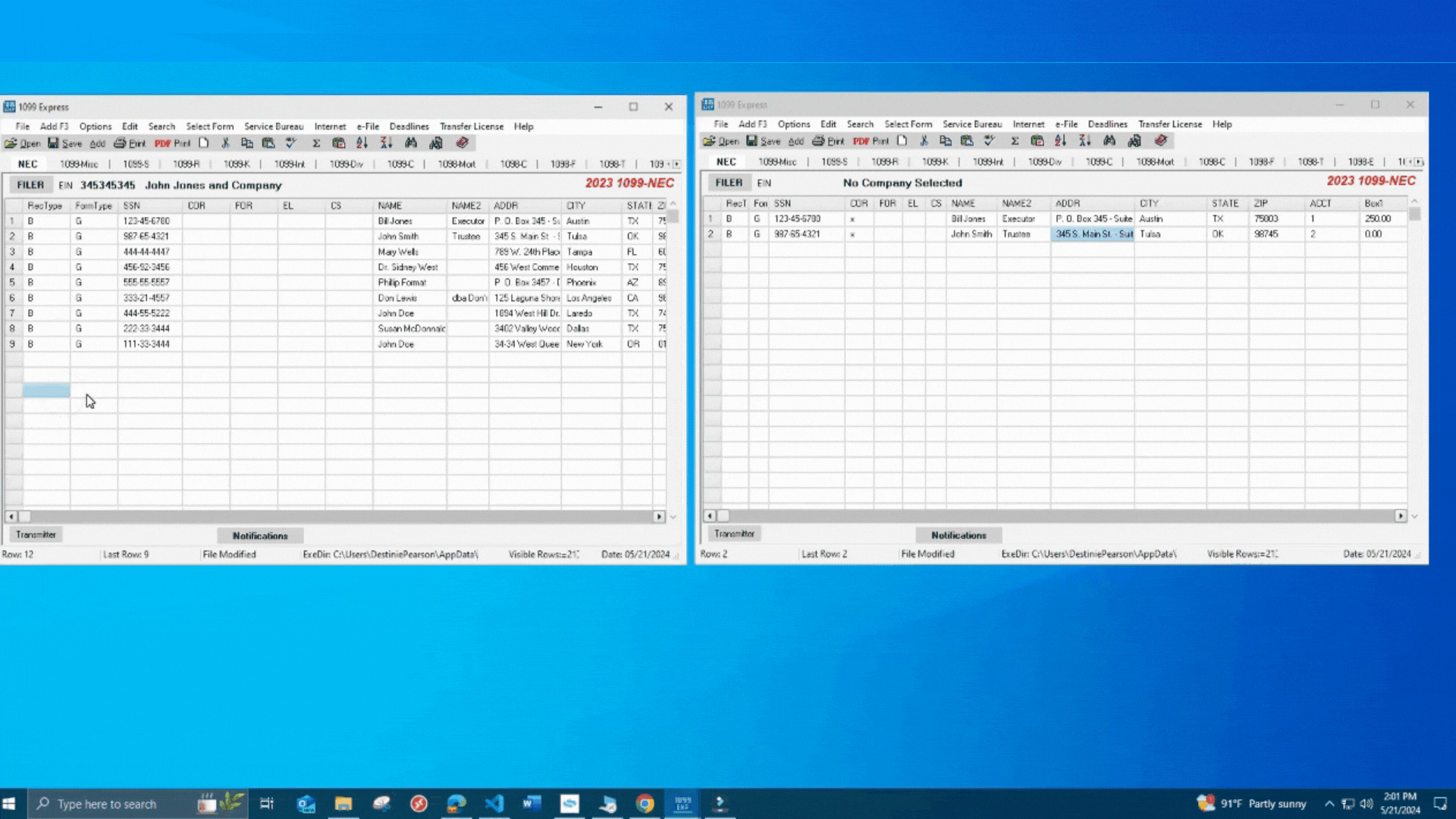Click the FILER button in right window
Image resolution: width=1456 pixels, height=819 pixels.
728,183
